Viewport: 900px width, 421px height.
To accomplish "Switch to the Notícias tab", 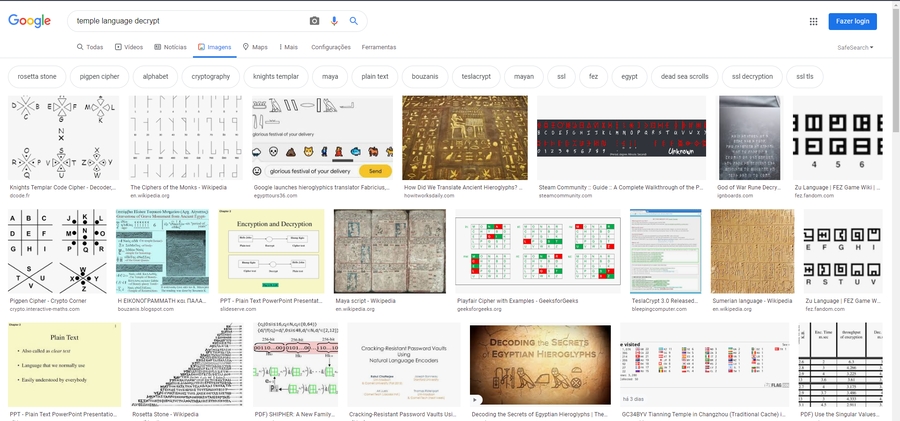I will pos(170,47).
